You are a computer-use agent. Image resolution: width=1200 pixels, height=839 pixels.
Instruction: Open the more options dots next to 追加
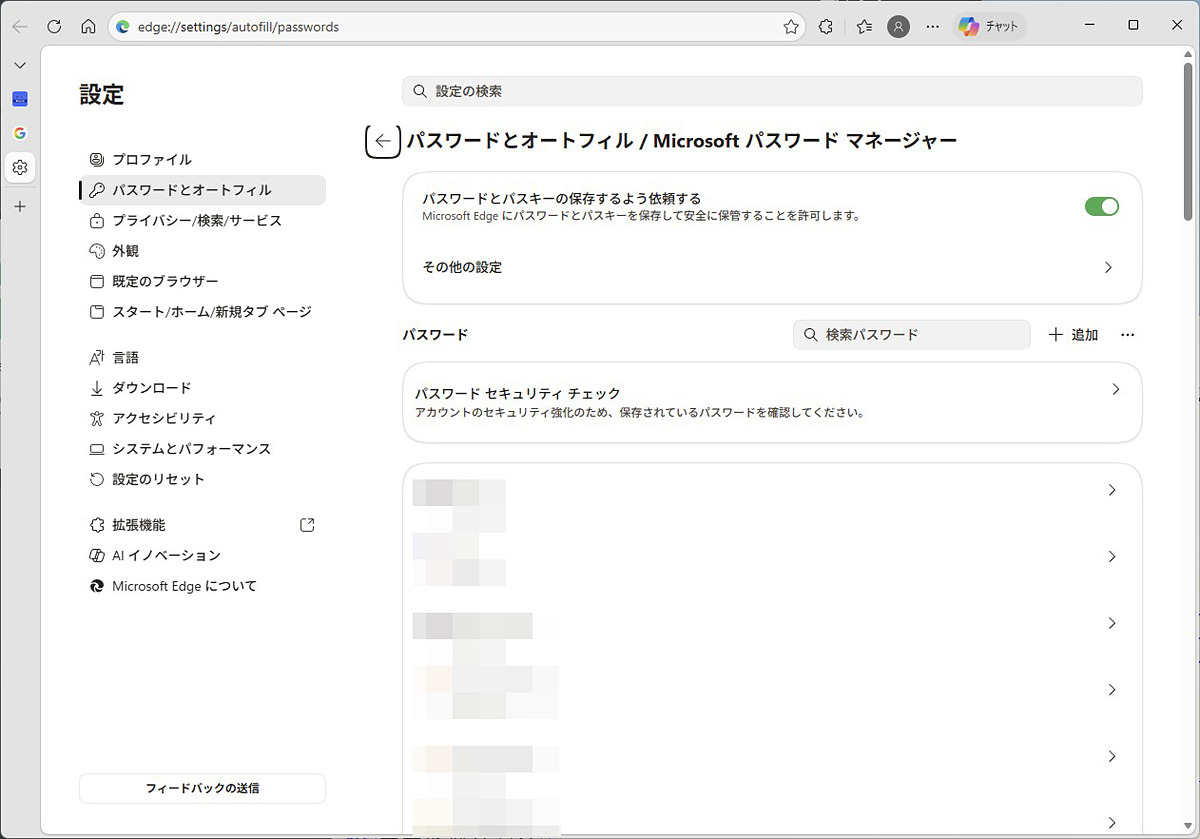(1128, 335)
